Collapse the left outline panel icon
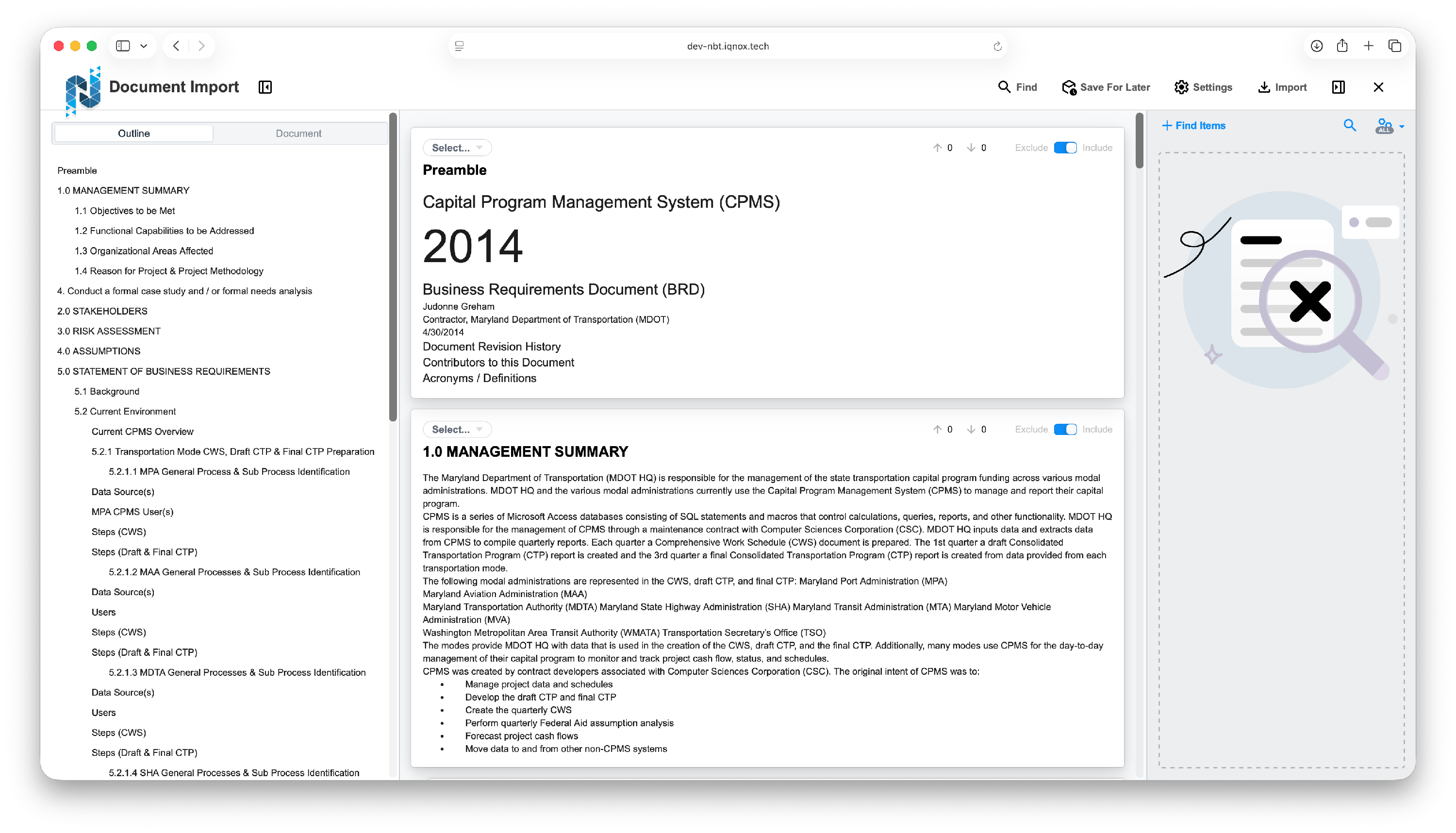This screenshot has width=1456, height=833. [x=265, y=87]
